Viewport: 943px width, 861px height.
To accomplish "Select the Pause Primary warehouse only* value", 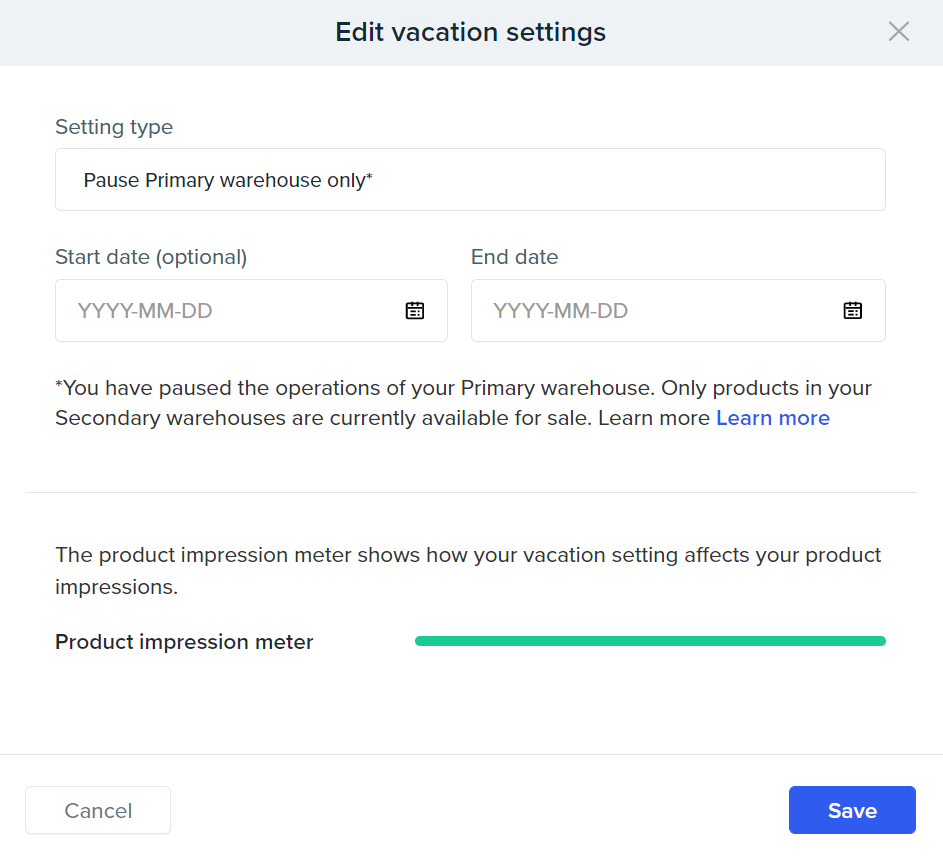I will (228, 180).
